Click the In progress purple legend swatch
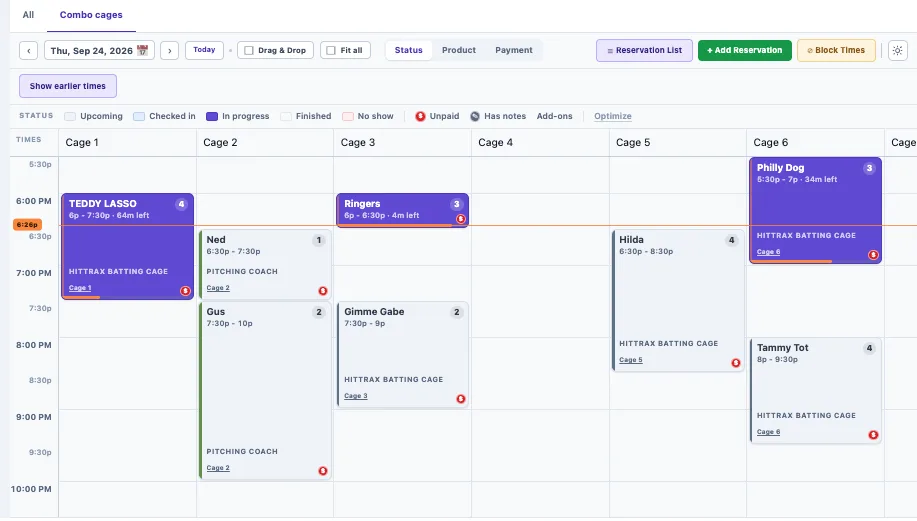Image resolution: width=917 pixels, height=521 pixels. pyautogui.click(x=212, y=116)
